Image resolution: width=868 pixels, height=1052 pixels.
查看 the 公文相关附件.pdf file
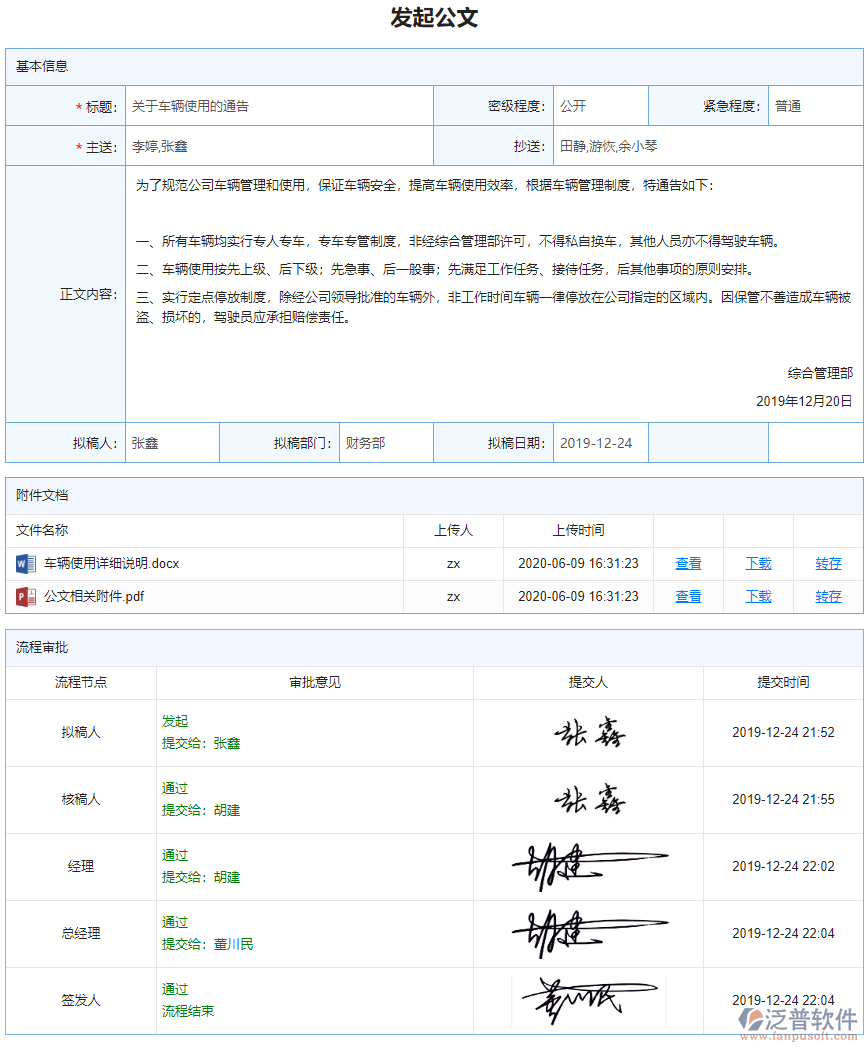click(x=688, y=596)
